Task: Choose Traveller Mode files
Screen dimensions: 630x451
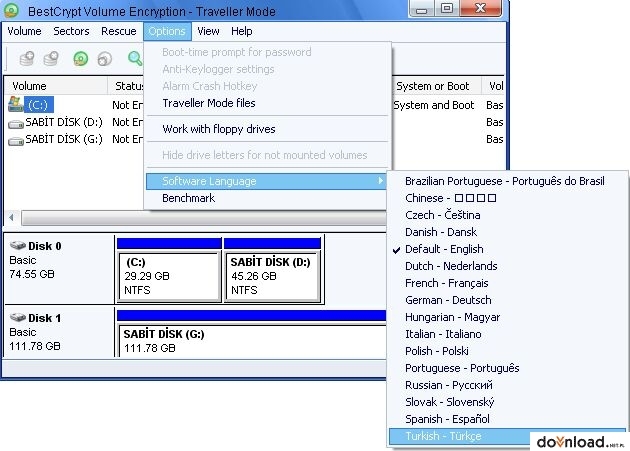Action: [x=267, y=103]
